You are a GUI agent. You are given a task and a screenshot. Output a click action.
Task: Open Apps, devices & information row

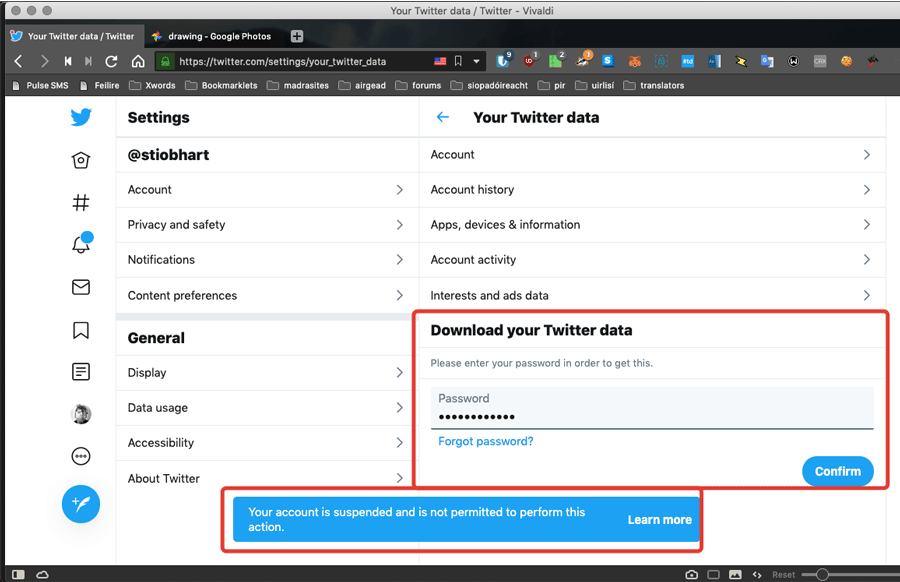652,225
